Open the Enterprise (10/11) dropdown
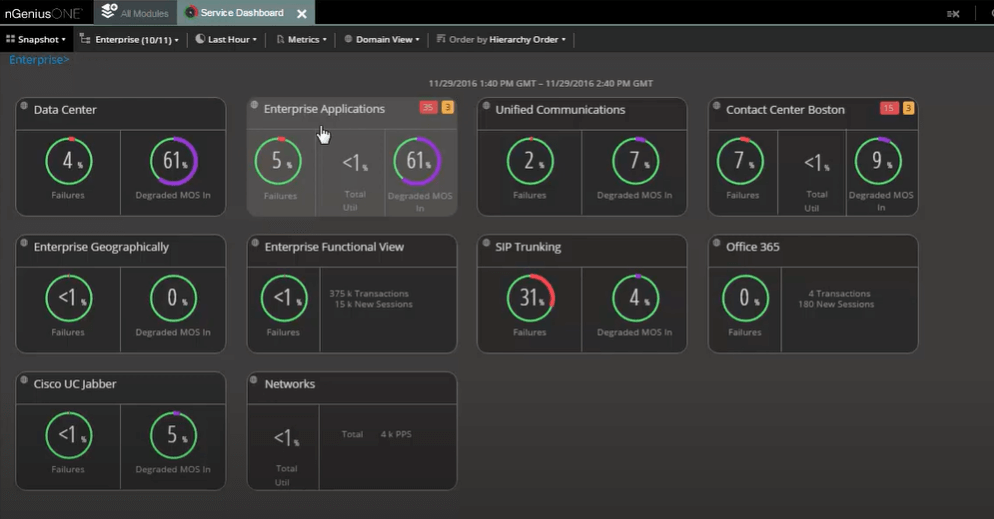This screenshot has height=519, width=994. [x=129, y=39]
